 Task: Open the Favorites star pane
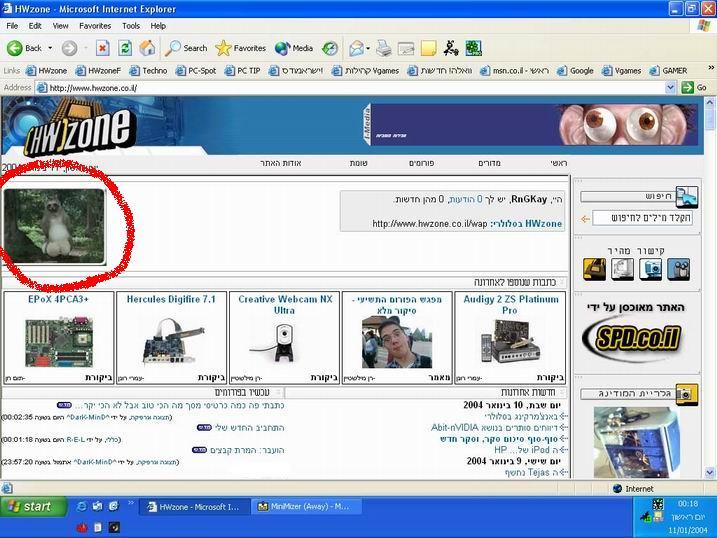[241, 48]
